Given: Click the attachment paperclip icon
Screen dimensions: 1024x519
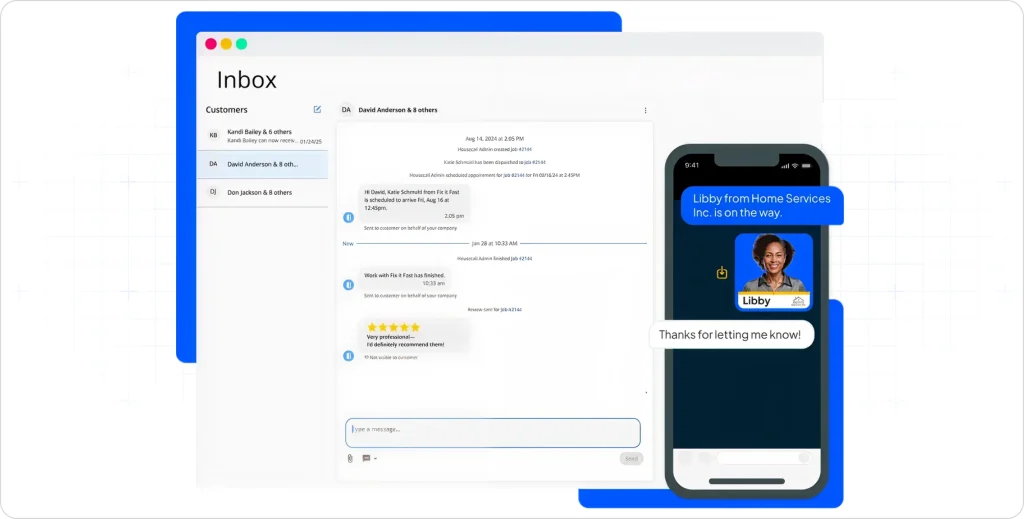Looking at the screenshot, I should click(350, 458).
